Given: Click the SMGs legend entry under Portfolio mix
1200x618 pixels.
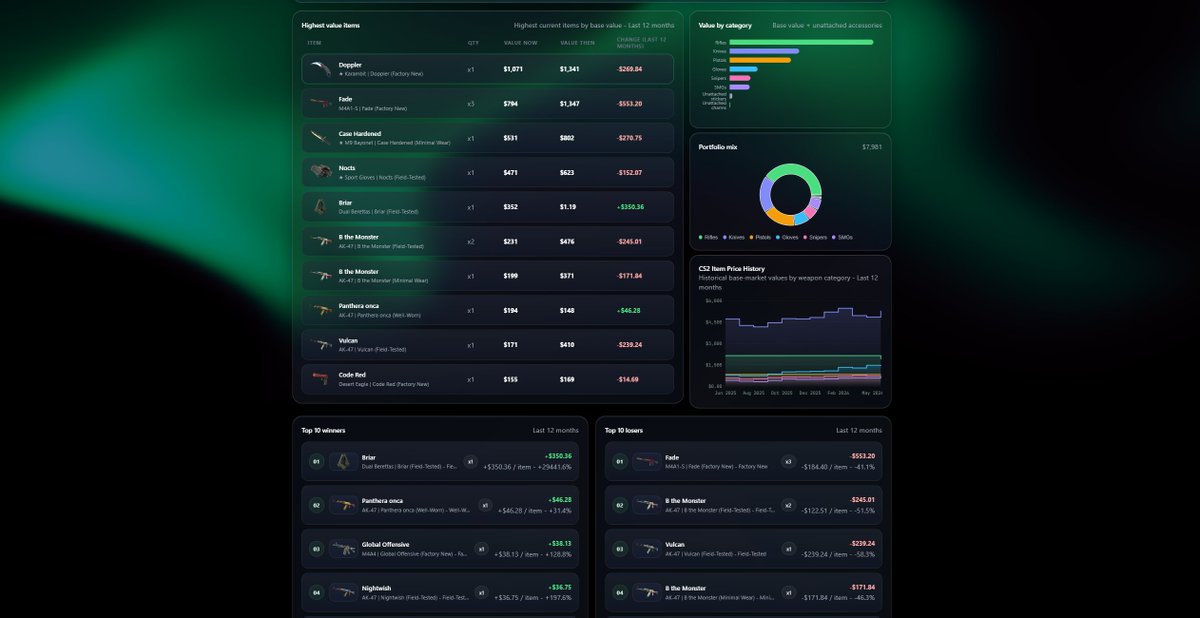Looking at the screenshot, I should coord(843,237).
